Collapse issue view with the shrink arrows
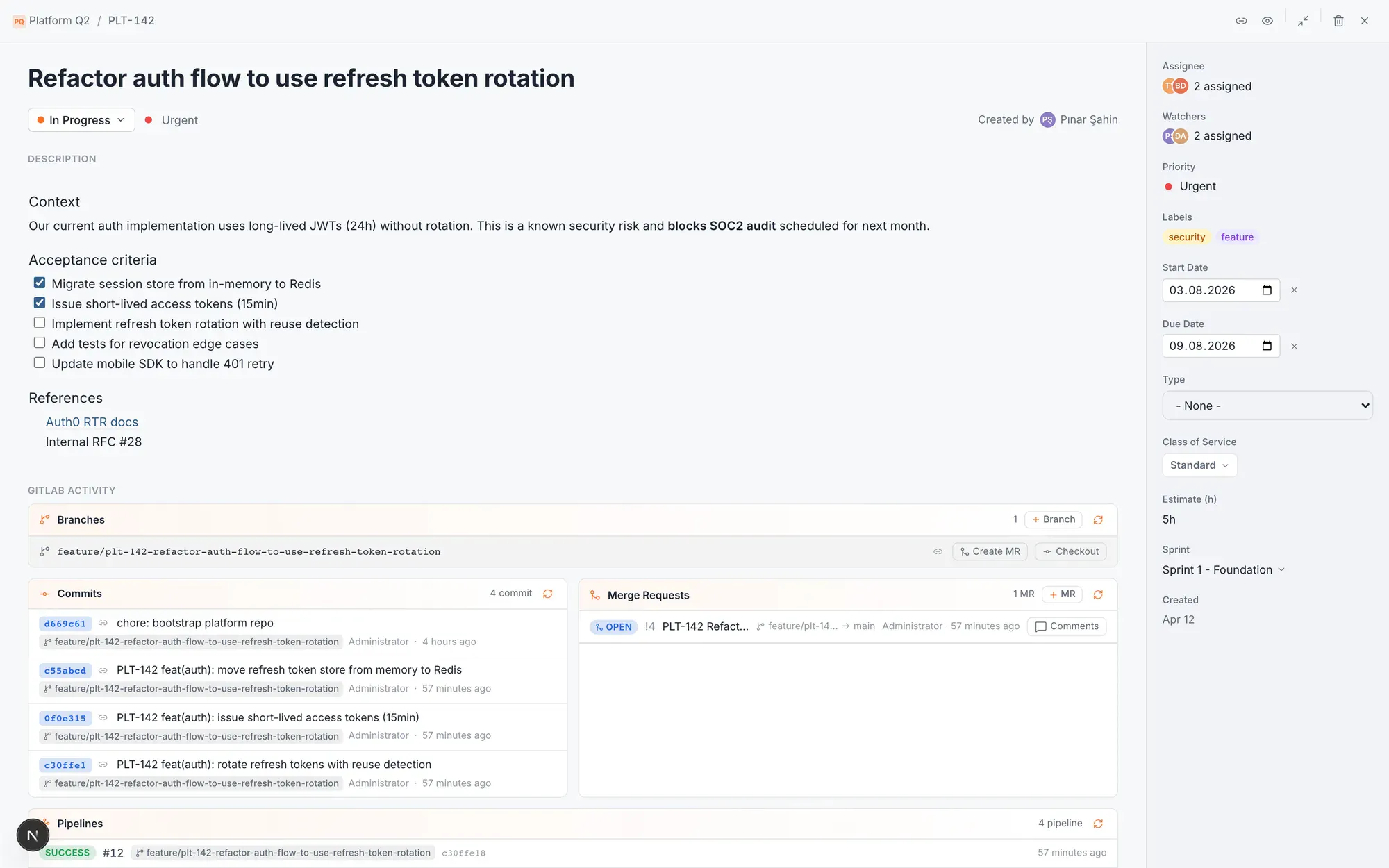The image size is (1389, 868). pos(1303,21)
